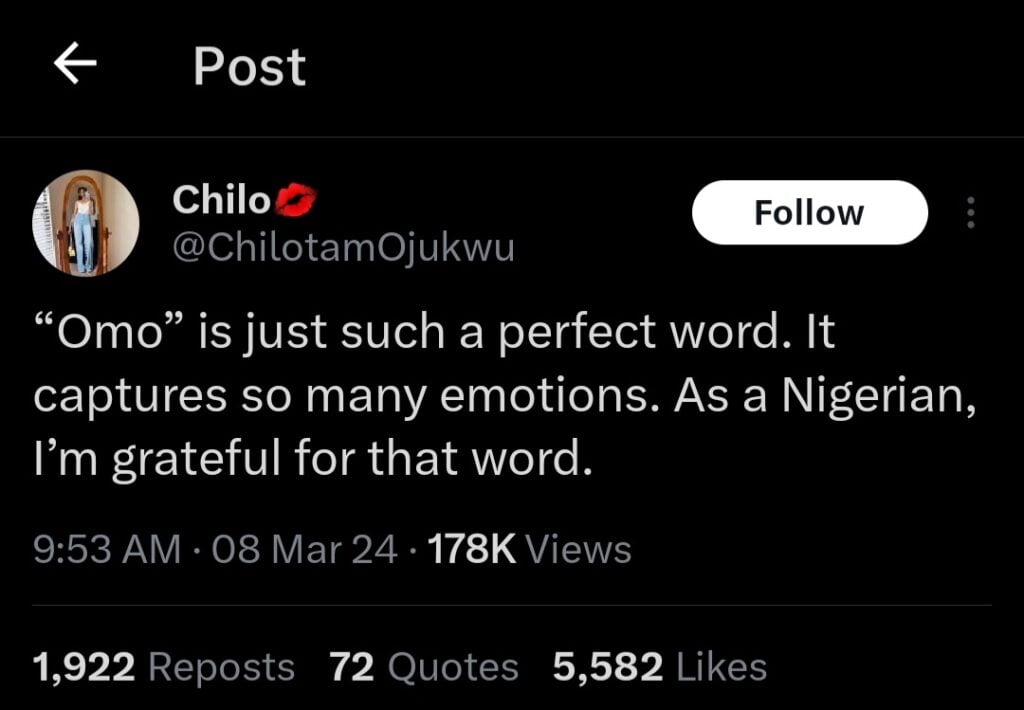Open the three-dot more options menu
The image size is (1024, 710).
(970, 212)
